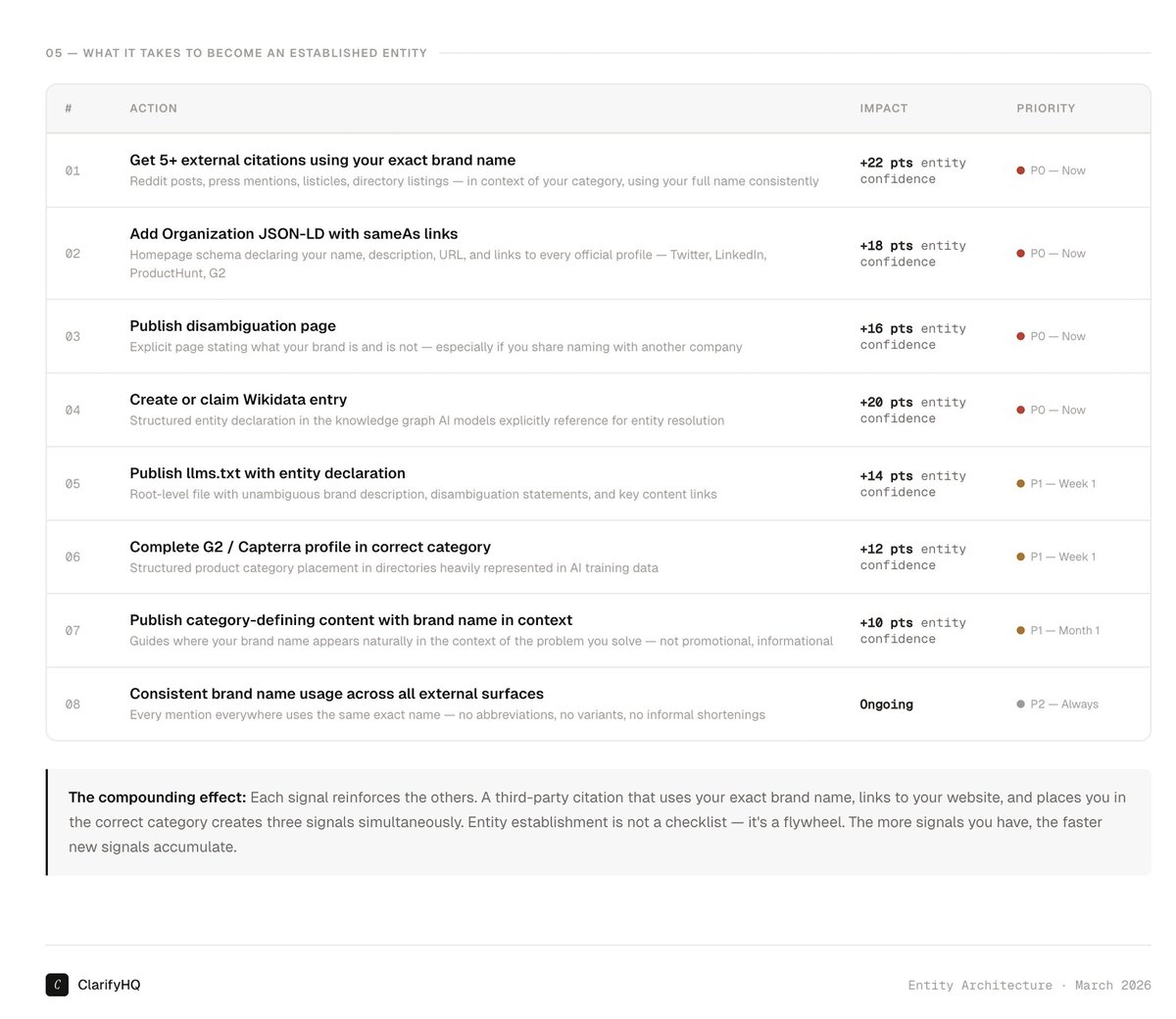Click row number 08
This screenshot has height=1019, width=1176.
pyautogui.click(x=73, y=704)
